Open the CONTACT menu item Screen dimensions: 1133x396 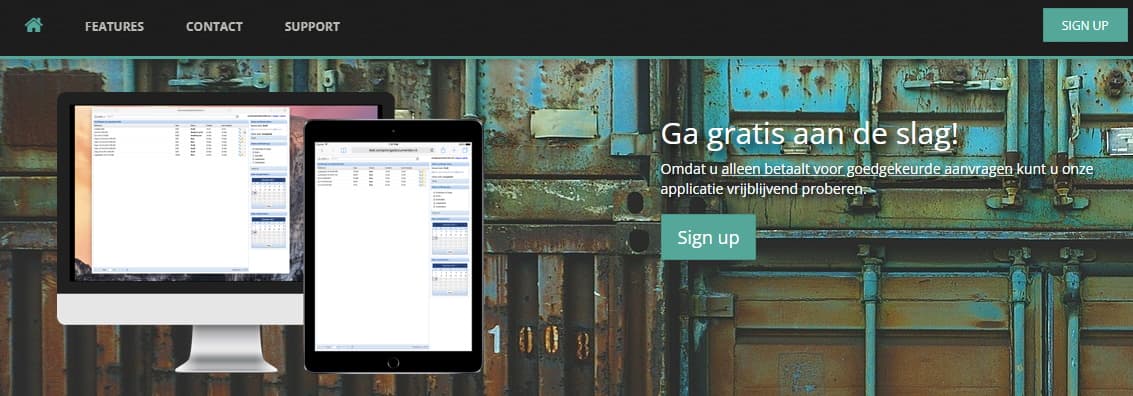(x=214, y=27)
